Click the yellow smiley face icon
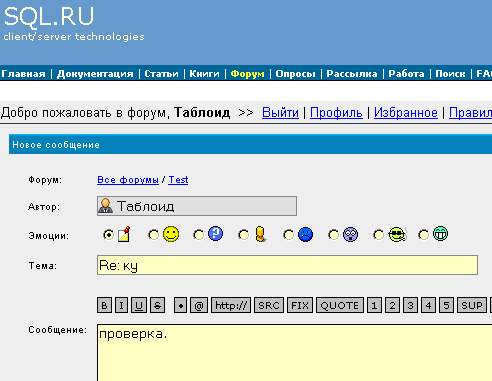The height and width of the screenshot is (381, 492). pyautogui.click(x=171, y=234)
